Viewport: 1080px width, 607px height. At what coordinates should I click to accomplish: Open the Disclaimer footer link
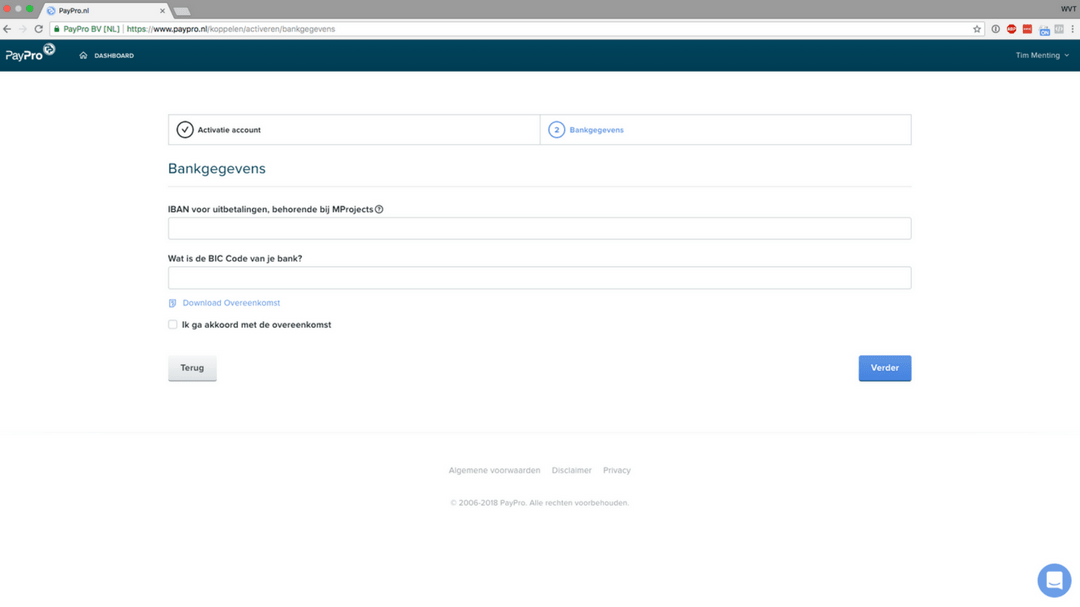[x=572, y=471]
